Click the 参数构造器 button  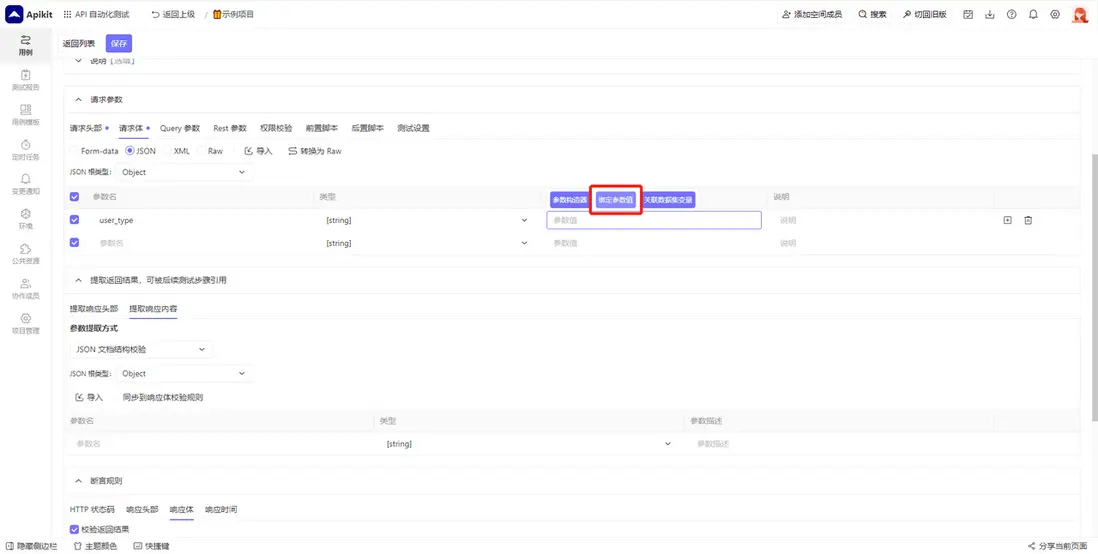pos(569,200)
